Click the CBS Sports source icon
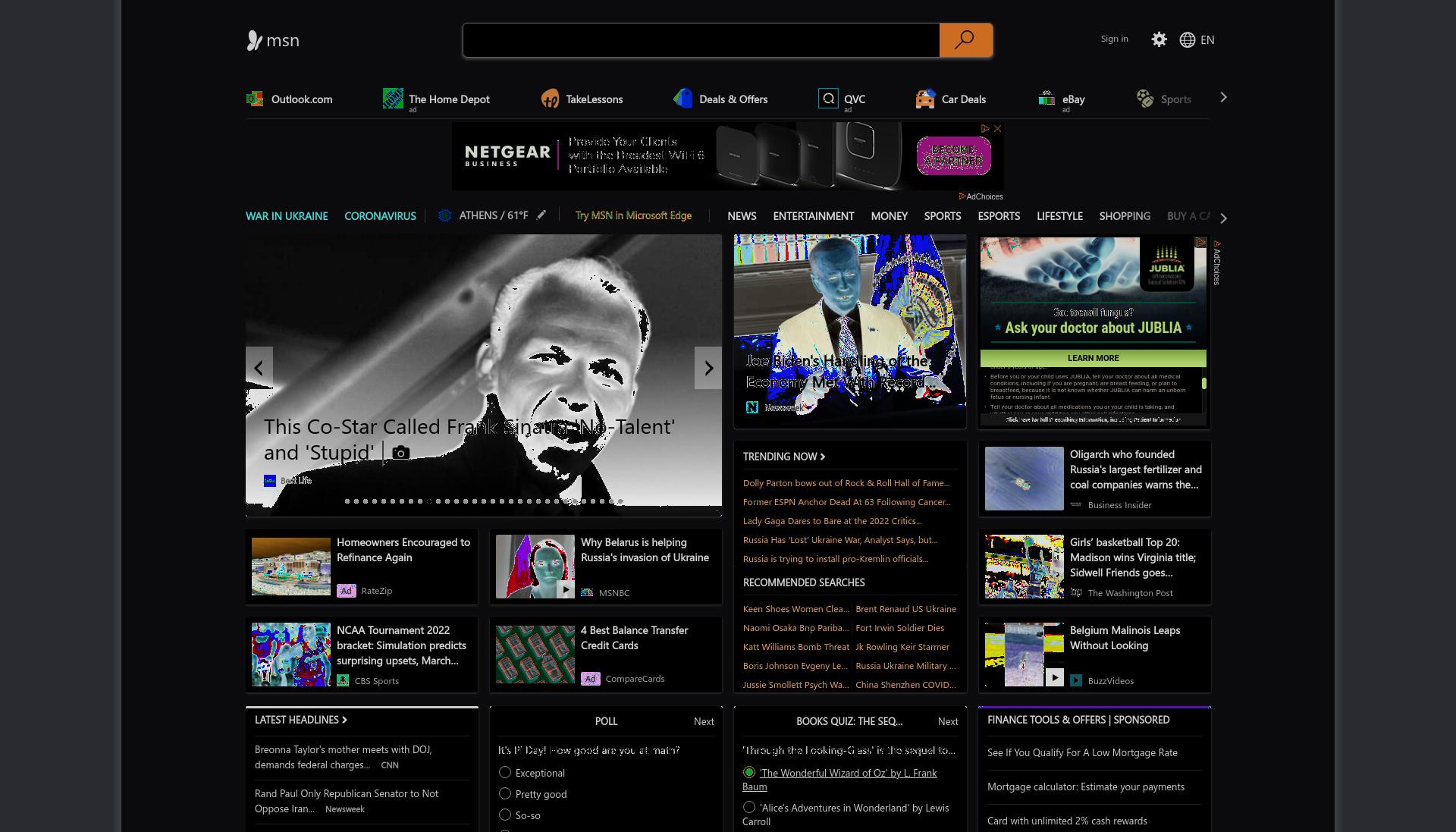The height and width of the screenshot is (832, 1456). [343, 680]
